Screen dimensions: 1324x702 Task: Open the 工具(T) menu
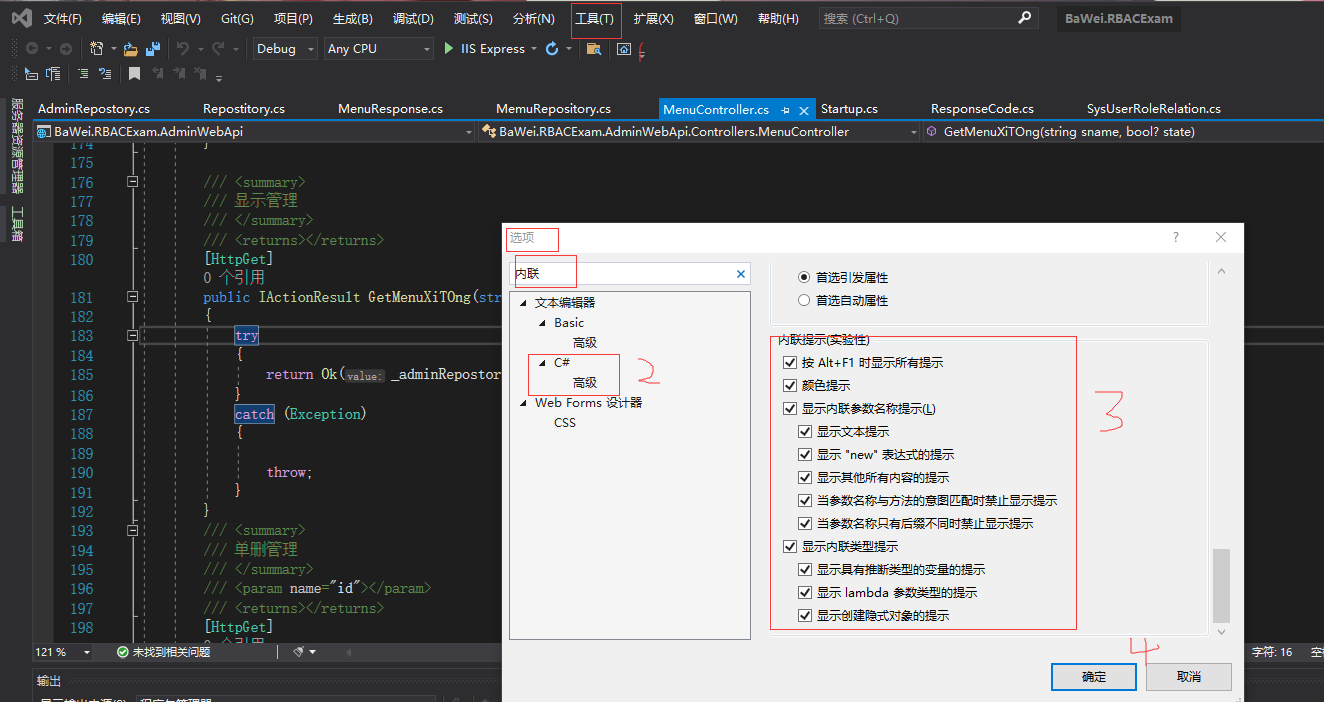pos(595,19)
